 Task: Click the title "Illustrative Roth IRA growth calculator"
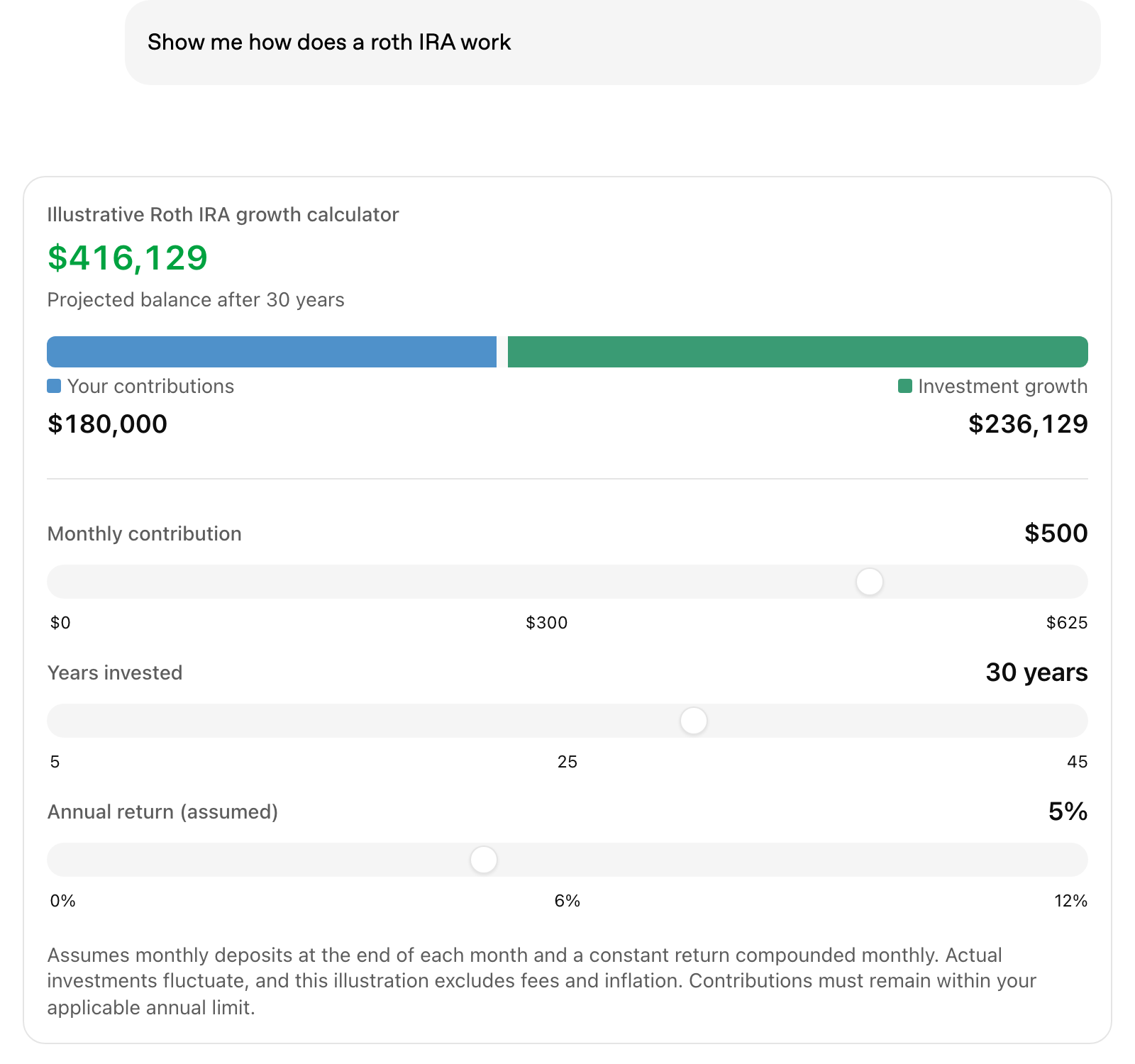223,214
